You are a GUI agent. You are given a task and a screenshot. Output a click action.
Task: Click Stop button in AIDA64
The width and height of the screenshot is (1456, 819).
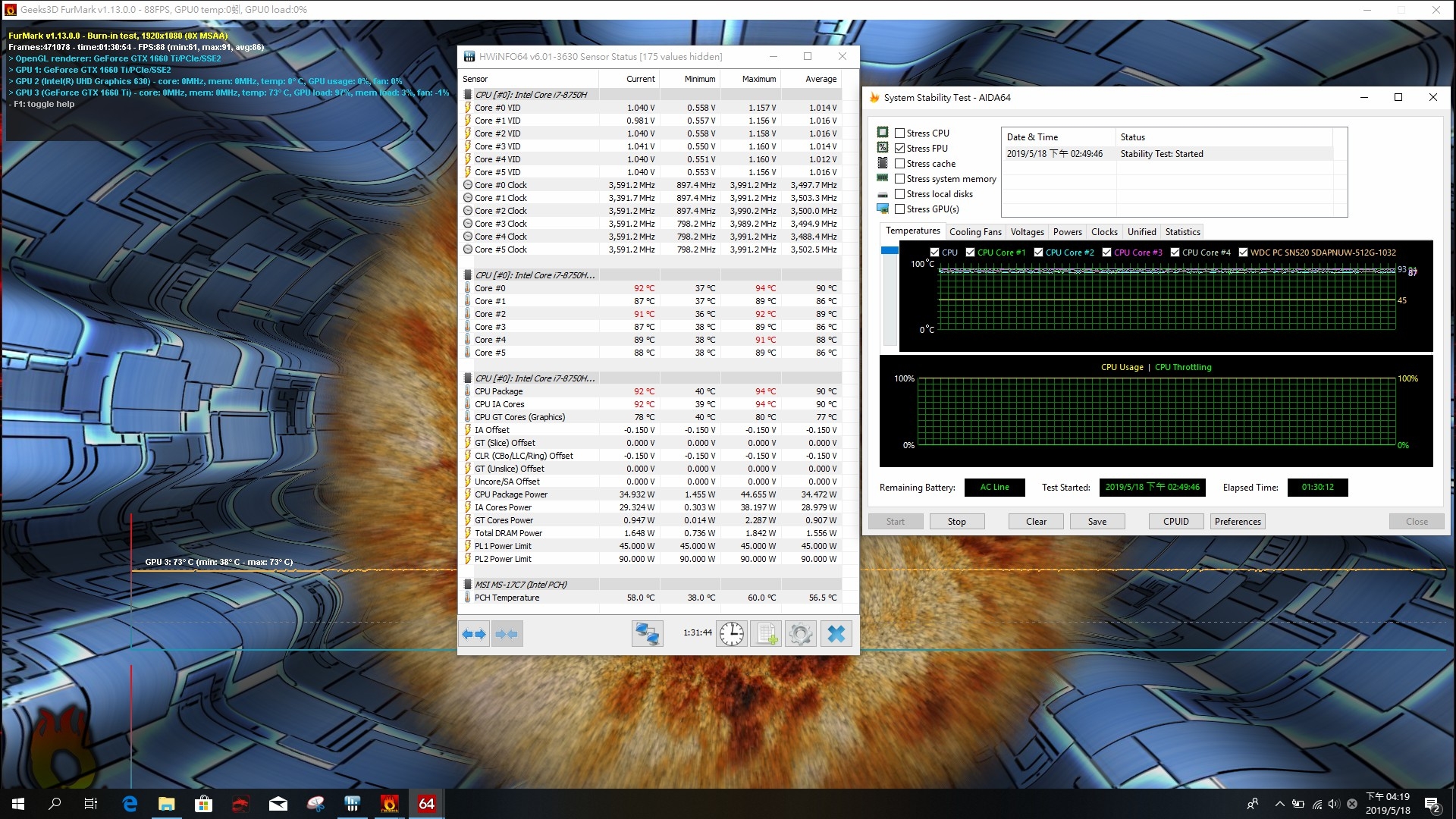[956, 522]
